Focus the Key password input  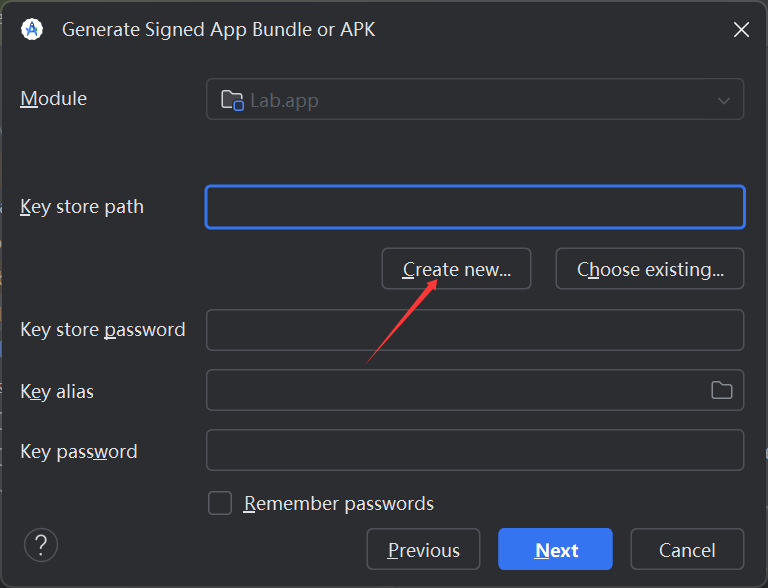point(474,450)
